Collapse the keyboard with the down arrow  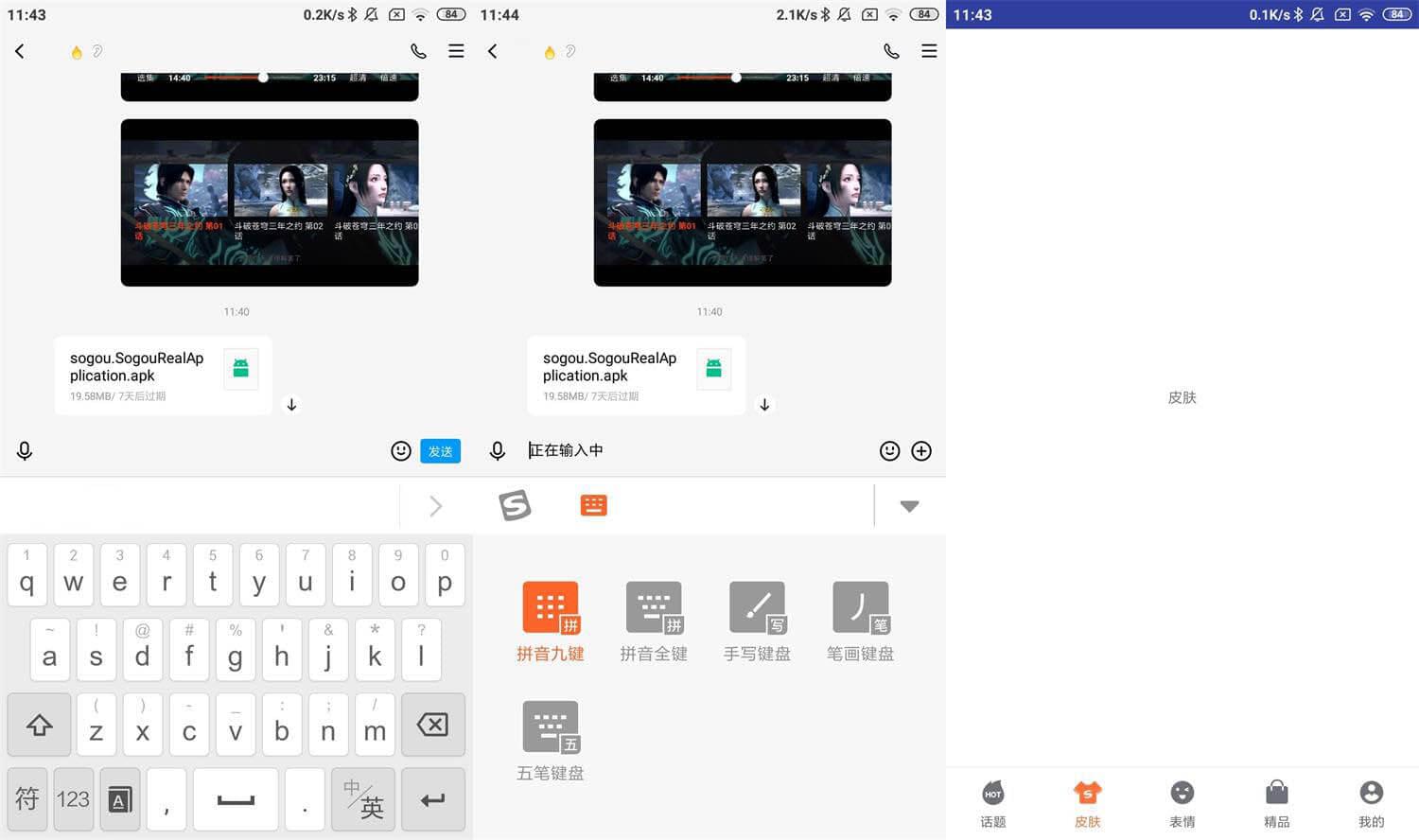pos(907,505)
